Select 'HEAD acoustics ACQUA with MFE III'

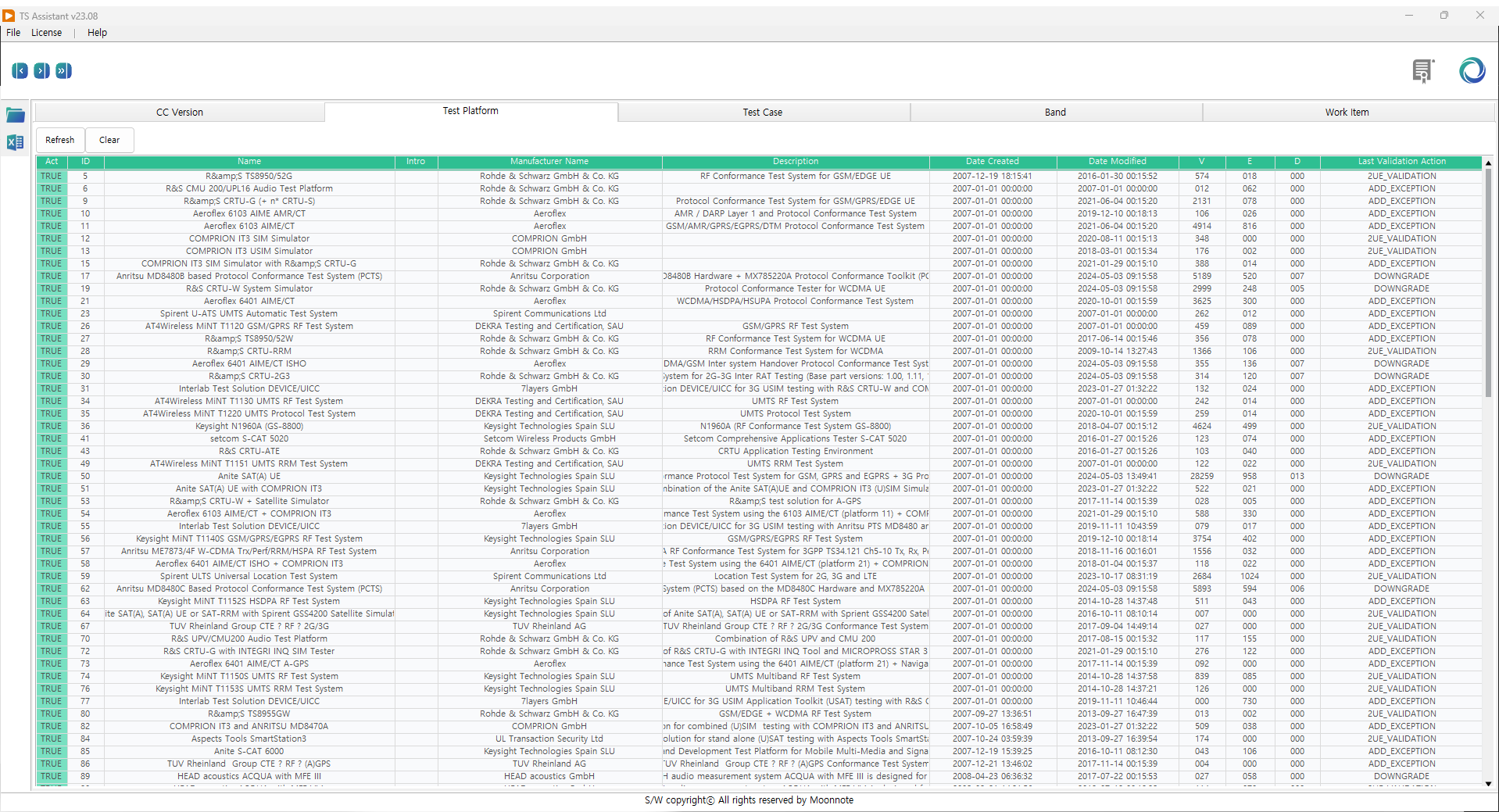point(249,777)
